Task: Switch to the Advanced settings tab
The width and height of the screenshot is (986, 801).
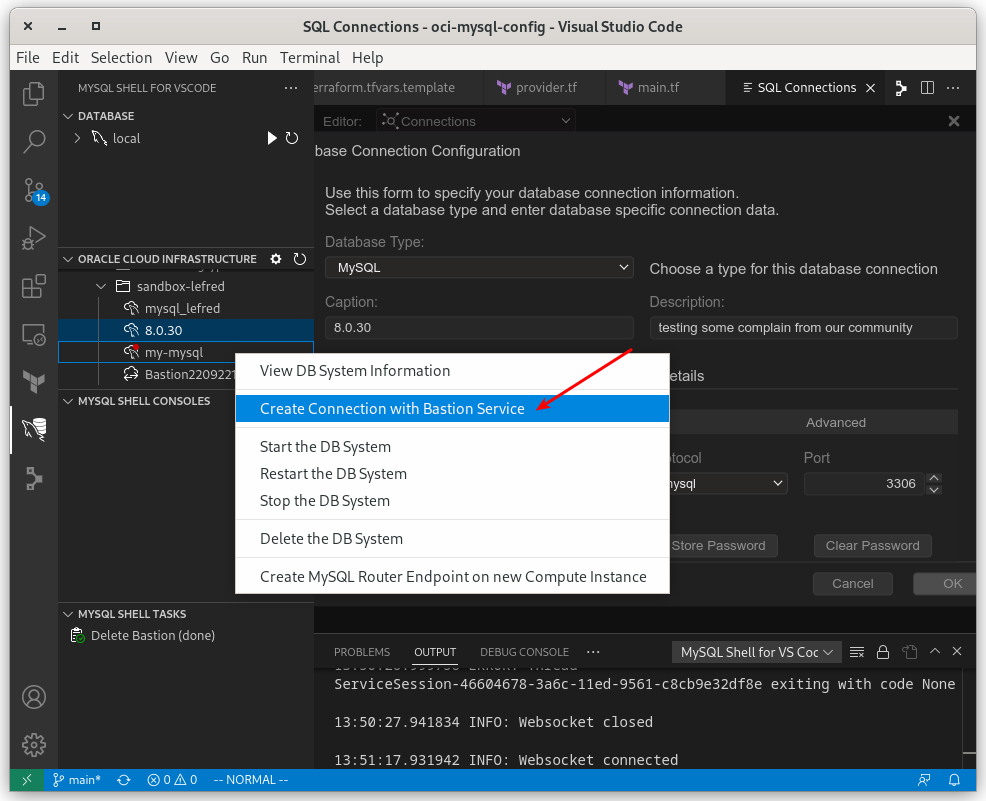Action: [835, 423]
